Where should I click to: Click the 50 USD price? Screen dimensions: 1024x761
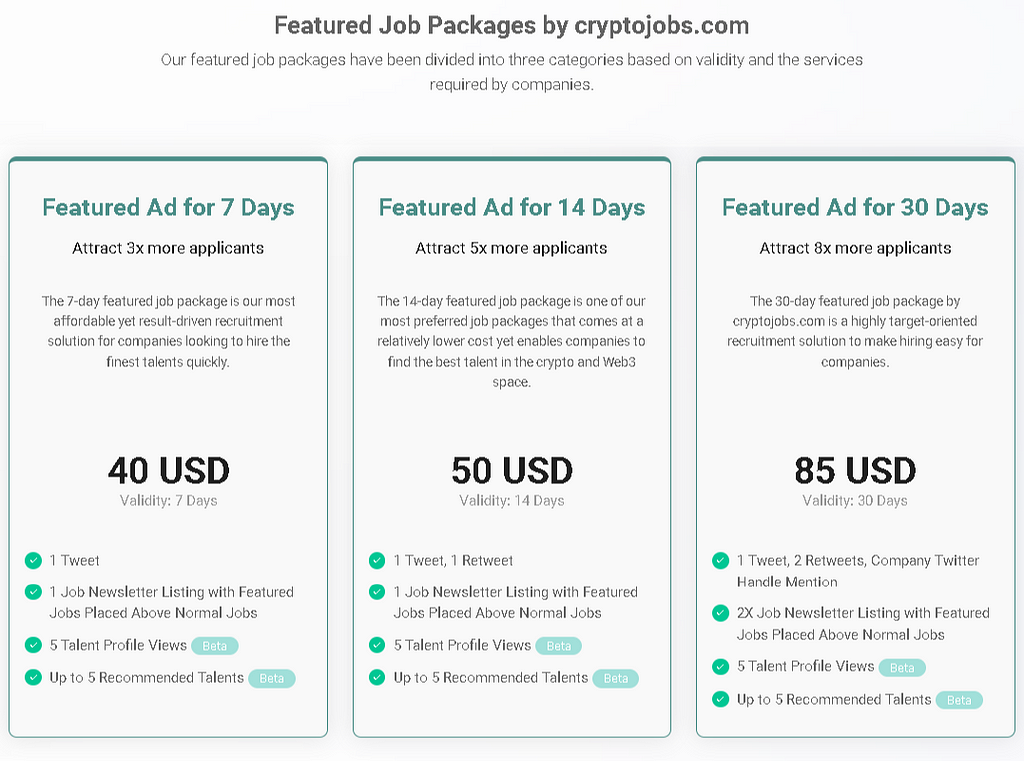[512, 470]
